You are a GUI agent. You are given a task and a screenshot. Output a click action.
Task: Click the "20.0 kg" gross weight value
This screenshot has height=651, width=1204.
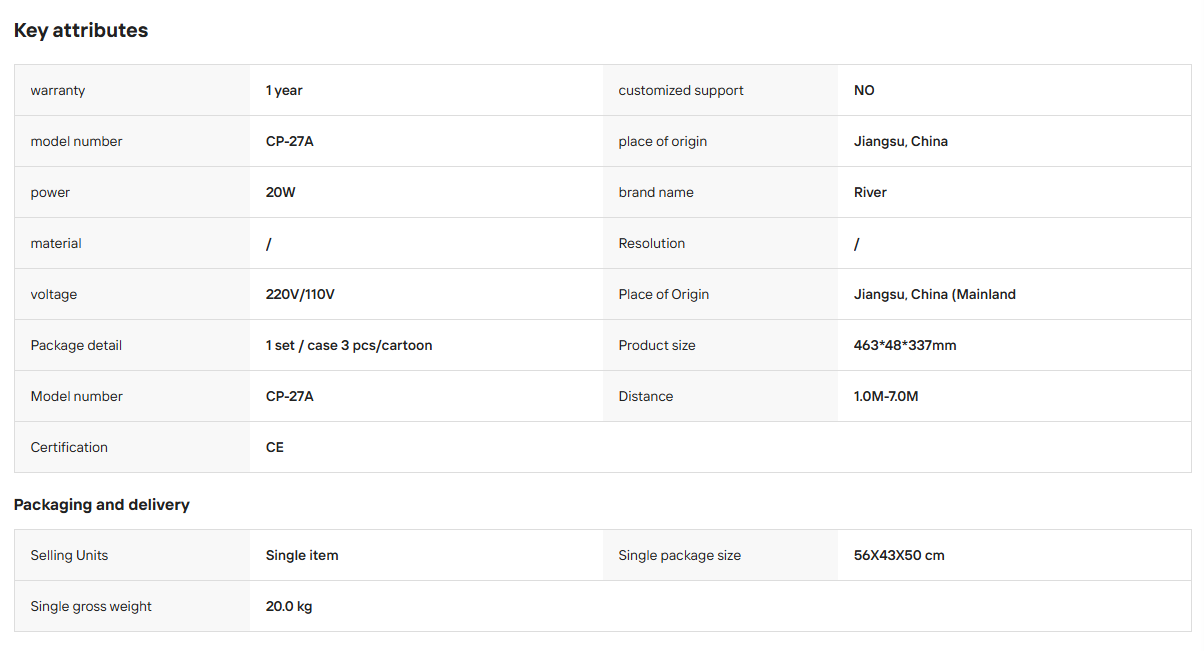289,607
